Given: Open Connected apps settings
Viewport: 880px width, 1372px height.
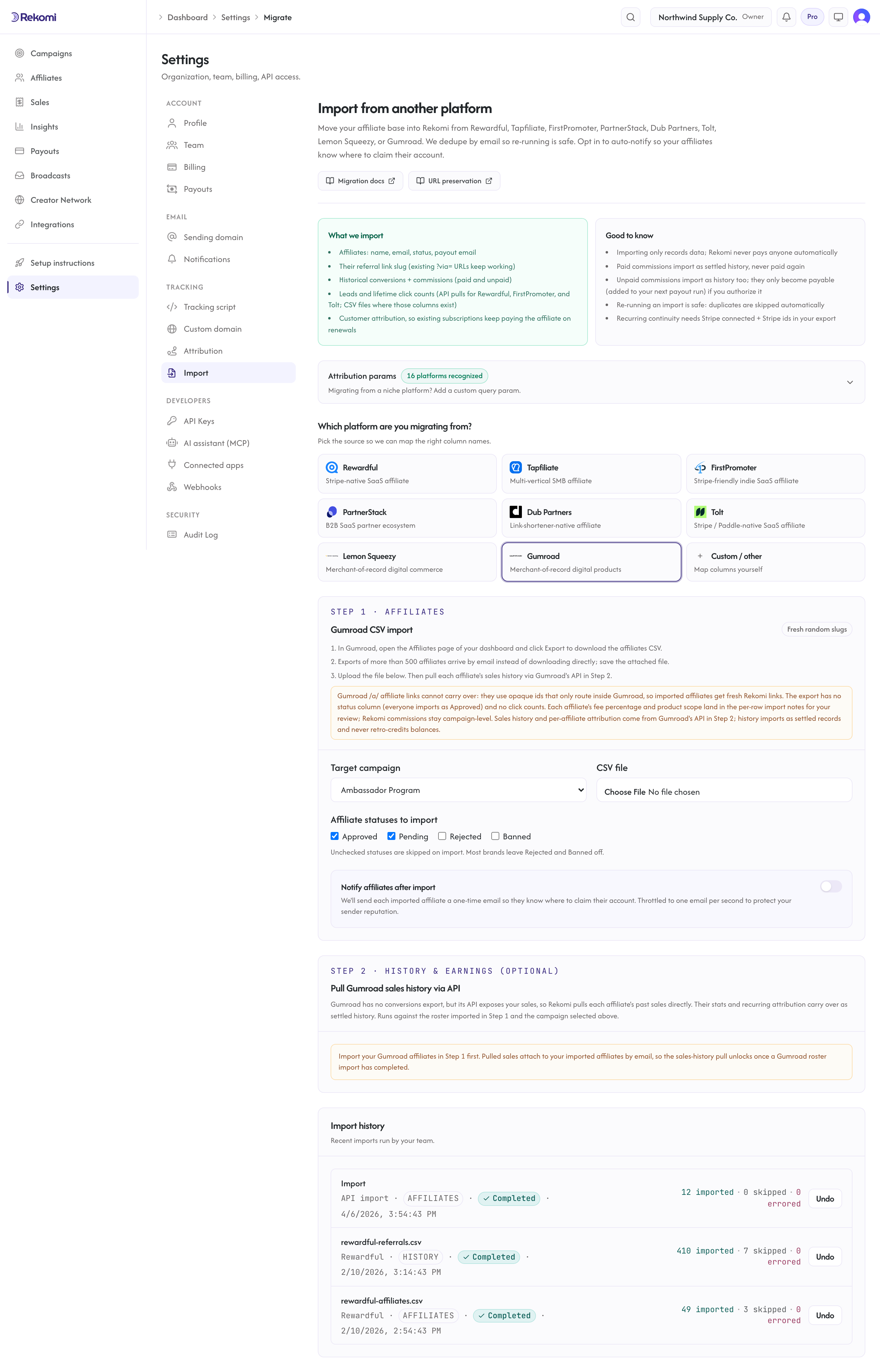Looking at the screenshot, I should point(229,465).
